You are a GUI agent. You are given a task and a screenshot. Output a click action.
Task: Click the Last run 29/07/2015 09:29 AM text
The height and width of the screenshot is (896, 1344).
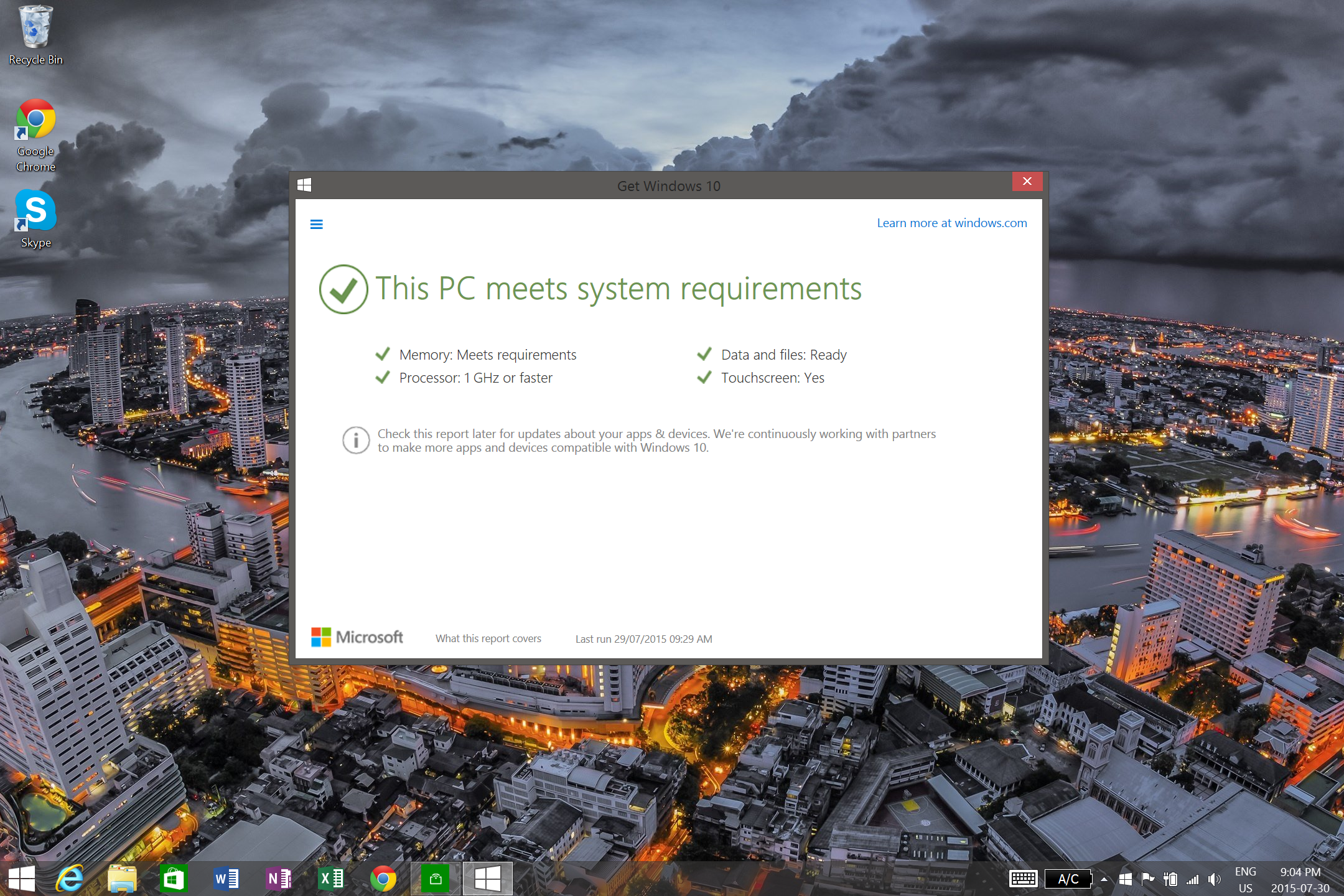point(644,639)
